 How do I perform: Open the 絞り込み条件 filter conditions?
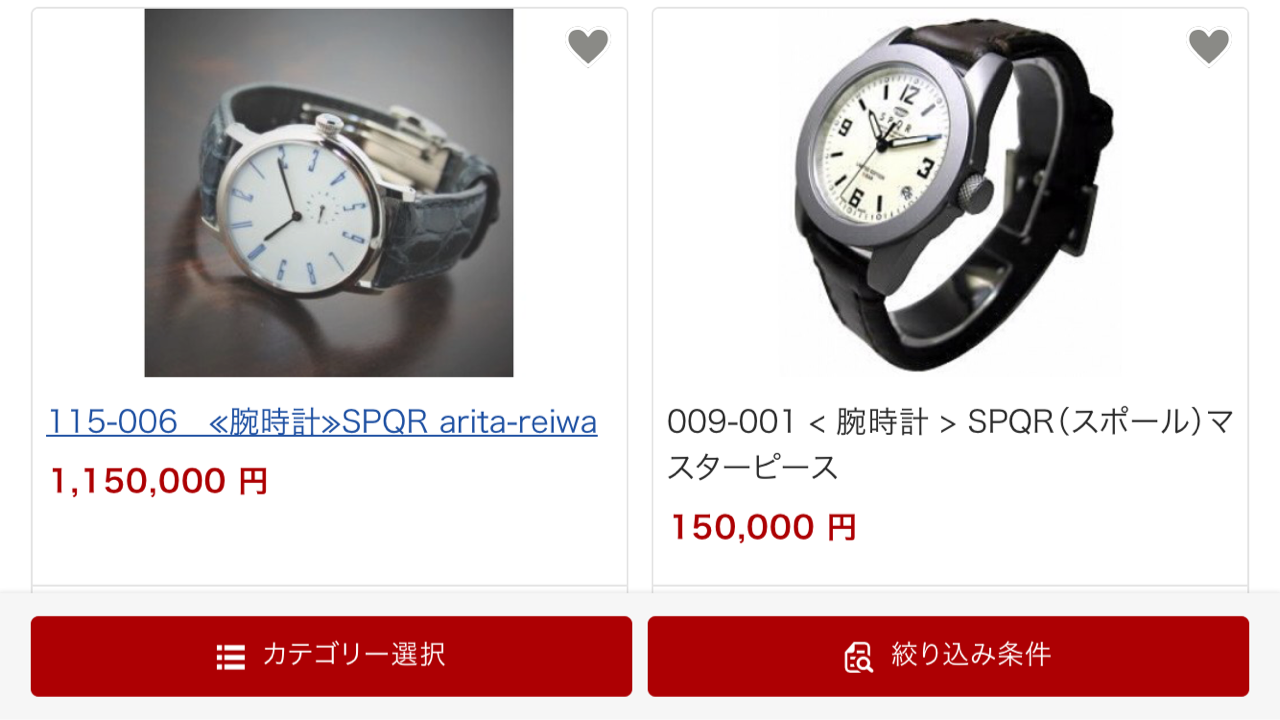click(x=948, y=656)
